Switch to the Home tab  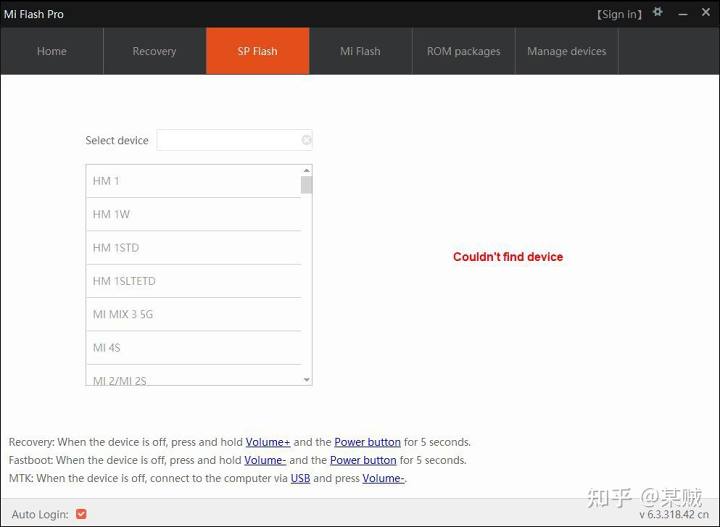(52, 51)
